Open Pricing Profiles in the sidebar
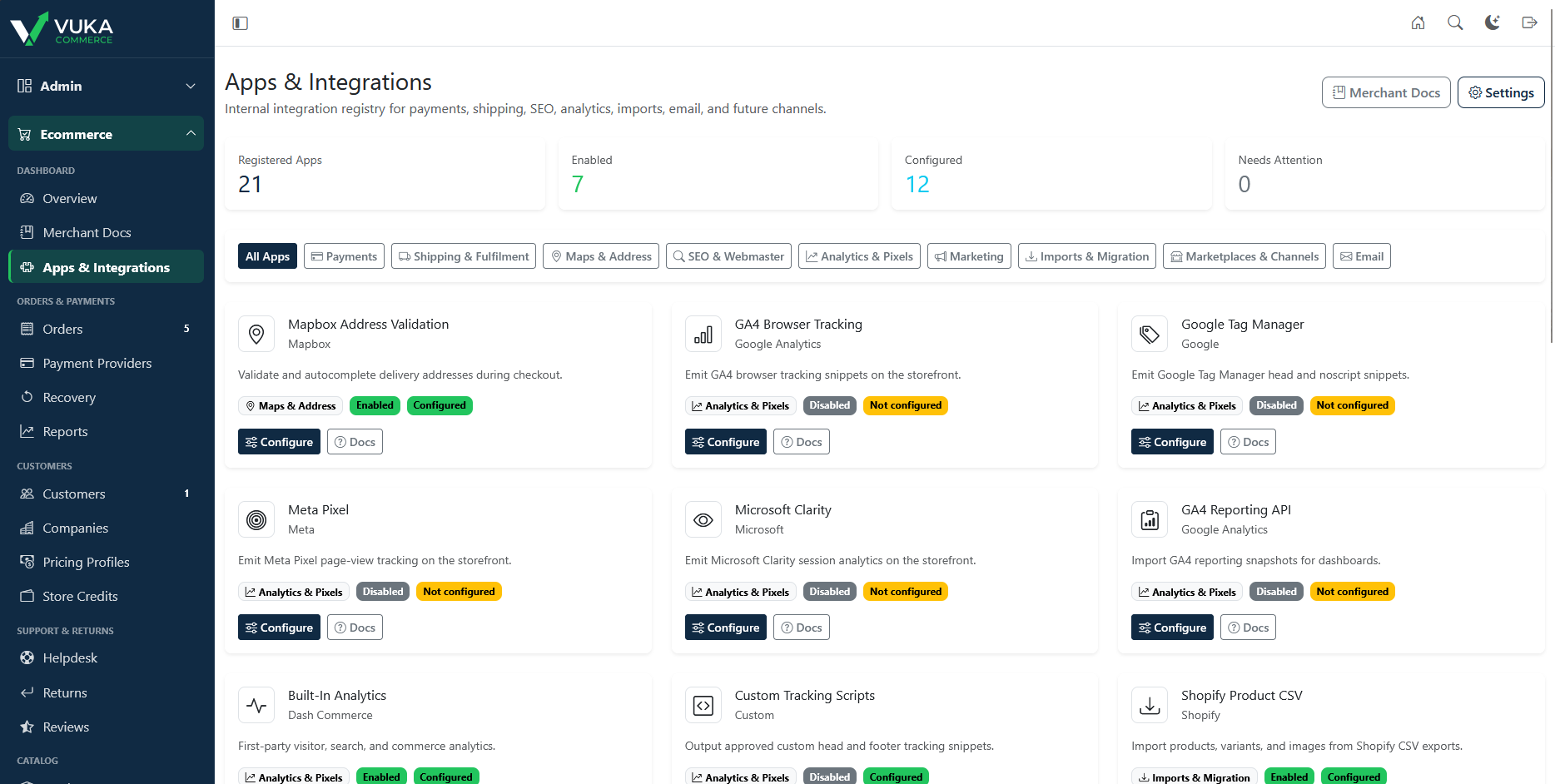Image resolution: width=1555 pixels, height=784 pixels. click(107, 562)
